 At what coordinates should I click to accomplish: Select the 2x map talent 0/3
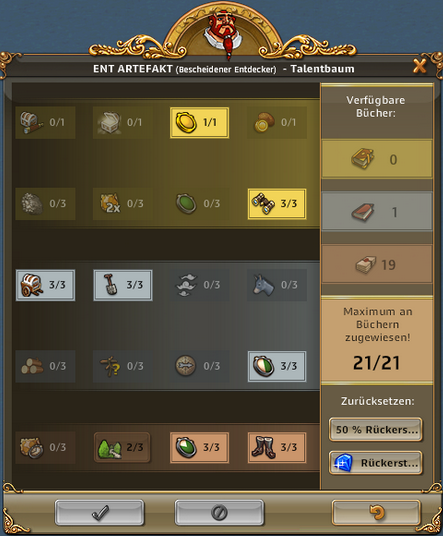point(123,204)
